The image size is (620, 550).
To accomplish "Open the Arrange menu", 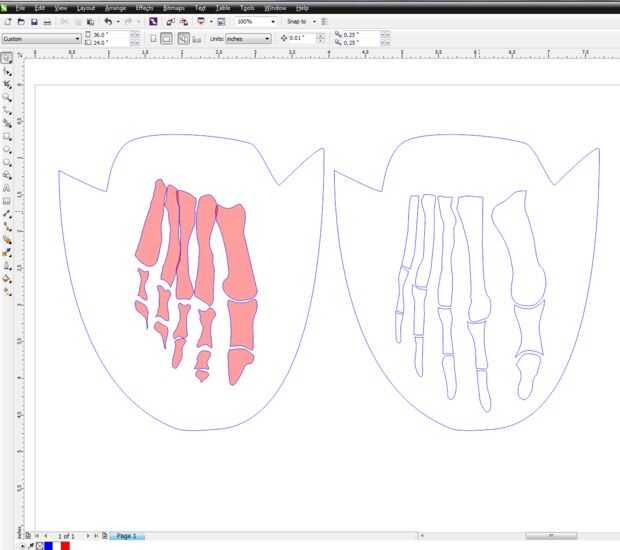I will (x=115, y=8).
